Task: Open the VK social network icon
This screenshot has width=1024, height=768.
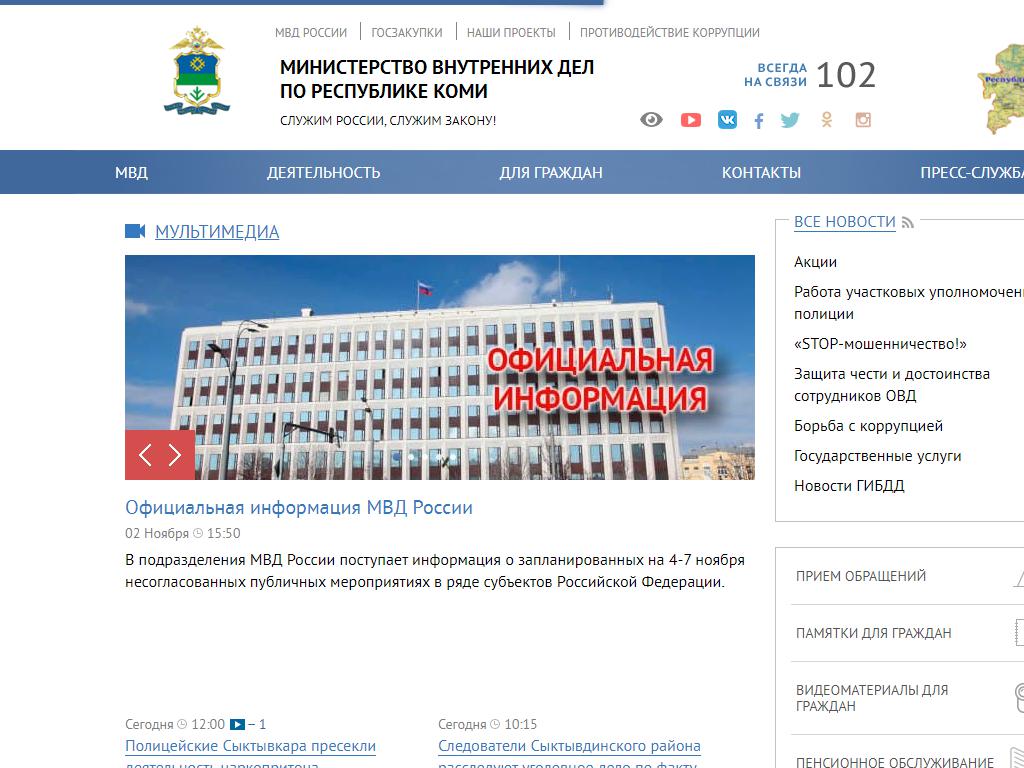Action: [727, 120]
